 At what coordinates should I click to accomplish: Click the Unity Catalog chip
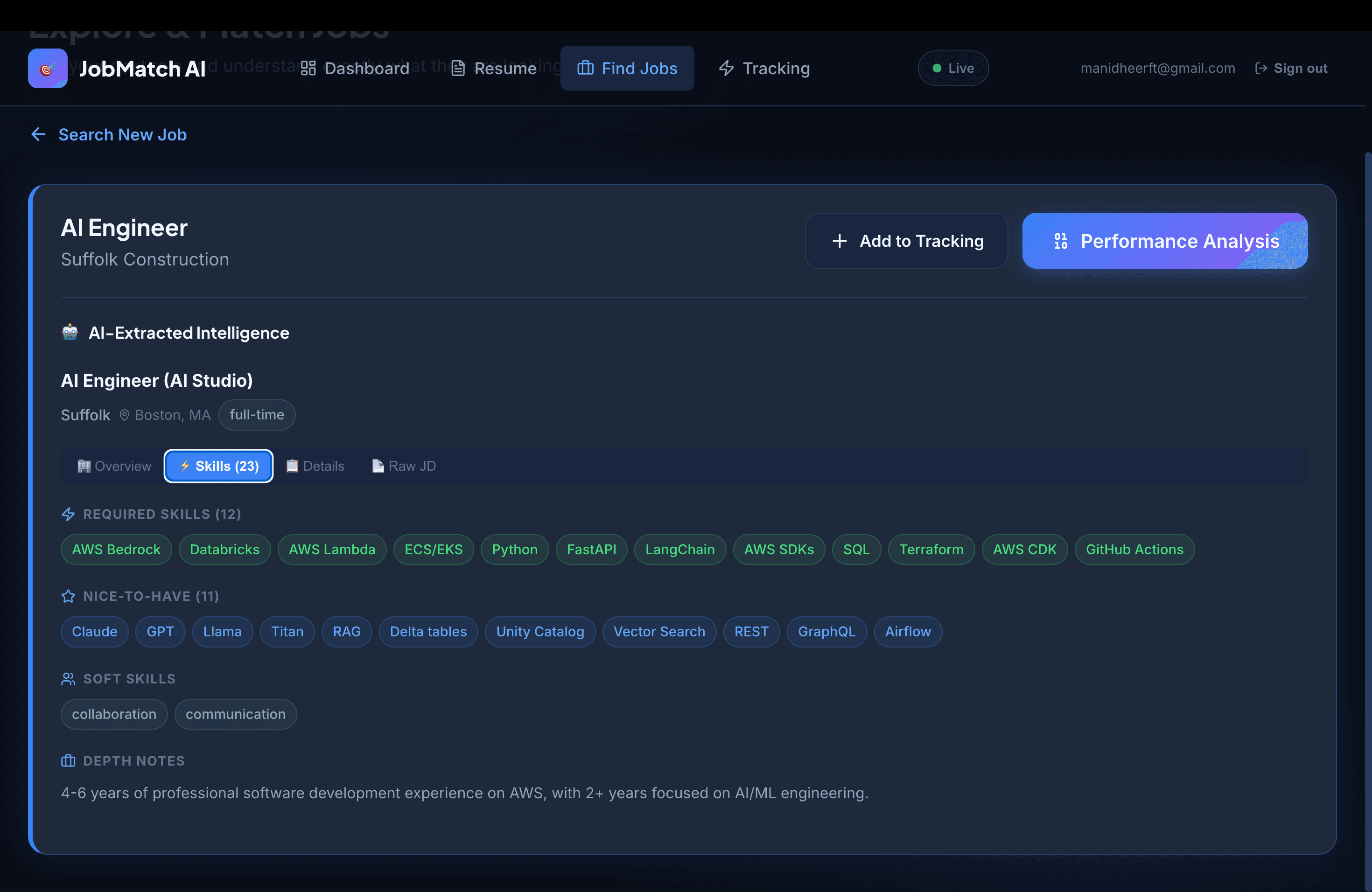coord(540,632)
